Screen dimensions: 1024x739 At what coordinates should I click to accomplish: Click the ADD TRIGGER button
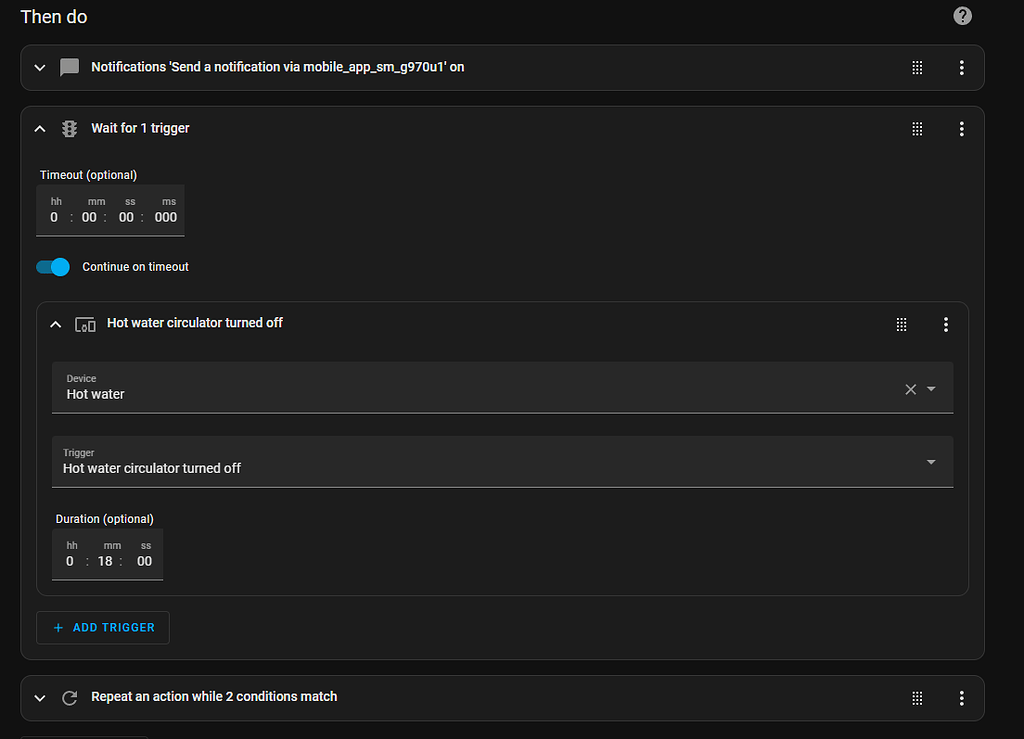point(102,627)
